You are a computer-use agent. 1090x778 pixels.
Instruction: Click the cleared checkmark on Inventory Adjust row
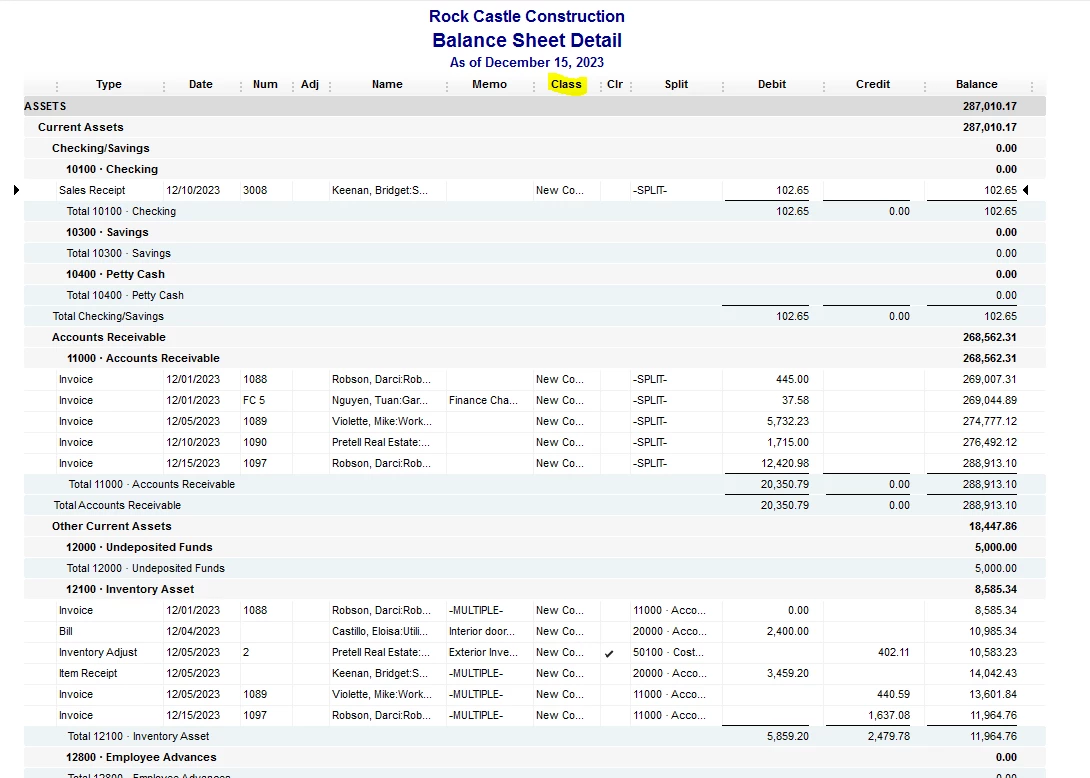[x=609, y=654]
